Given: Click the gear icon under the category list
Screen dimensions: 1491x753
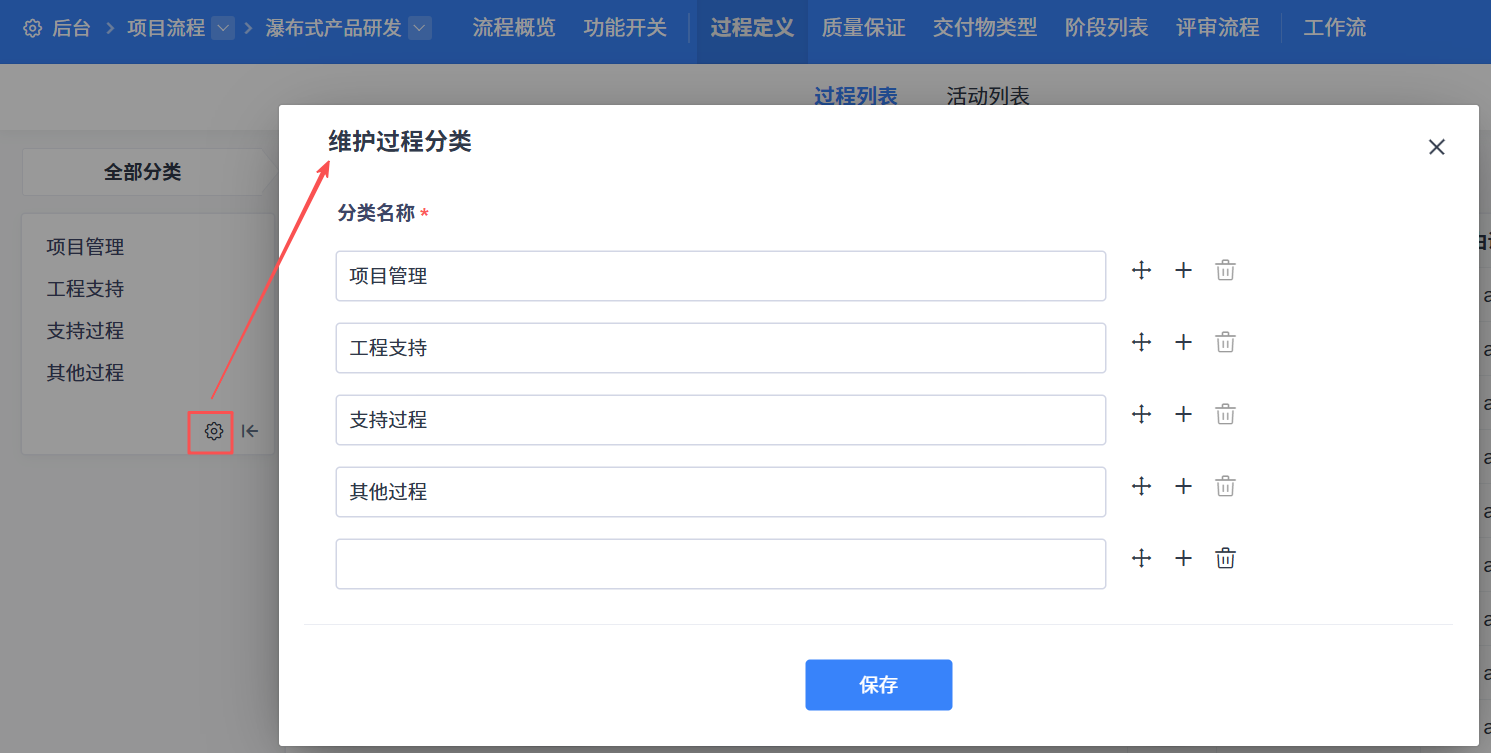Looking at the screenshot, I should [x=213, y=431].
